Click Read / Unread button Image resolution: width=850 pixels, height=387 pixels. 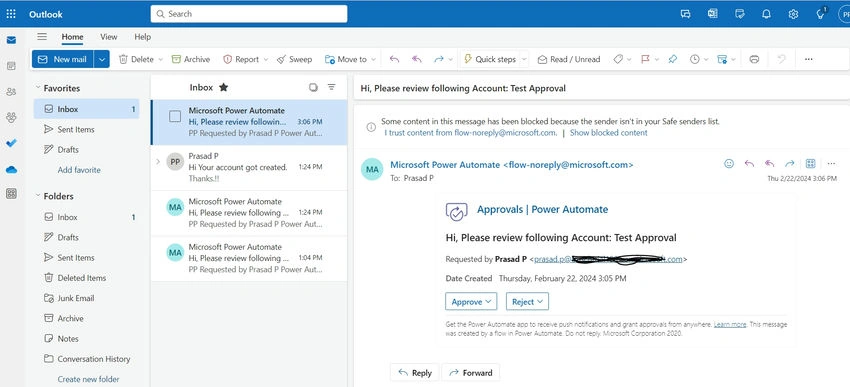tap(569, 60)
